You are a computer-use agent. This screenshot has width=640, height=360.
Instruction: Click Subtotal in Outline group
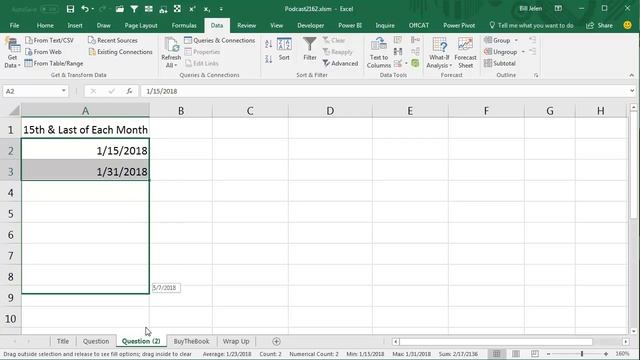coord(500,63)
